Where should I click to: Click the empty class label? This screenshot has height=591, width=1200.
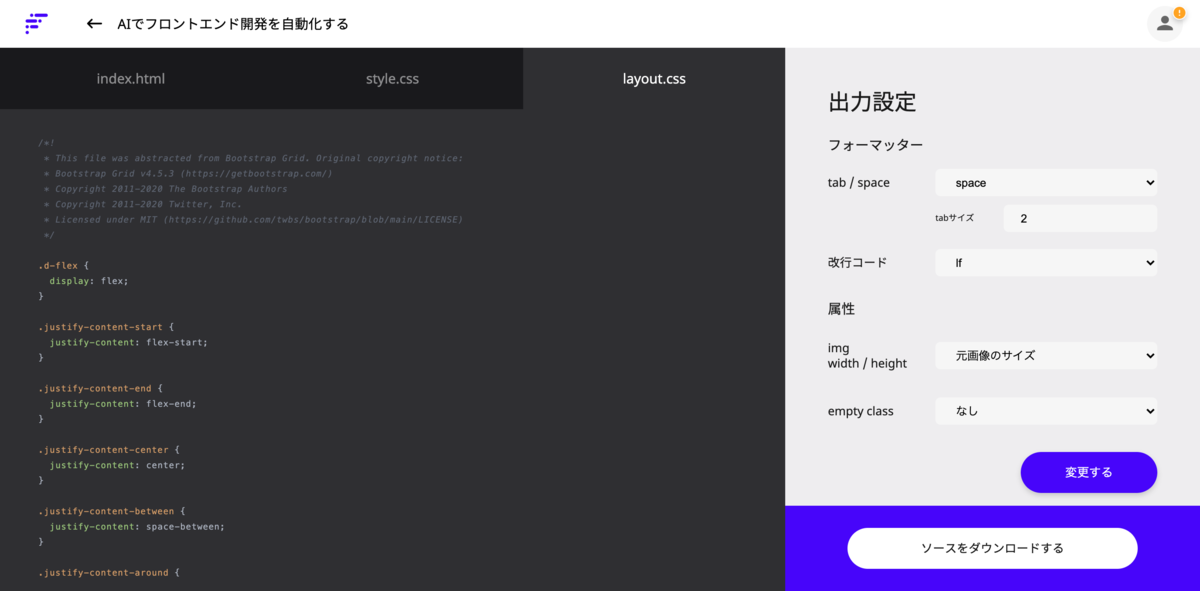tap(861, 411)
